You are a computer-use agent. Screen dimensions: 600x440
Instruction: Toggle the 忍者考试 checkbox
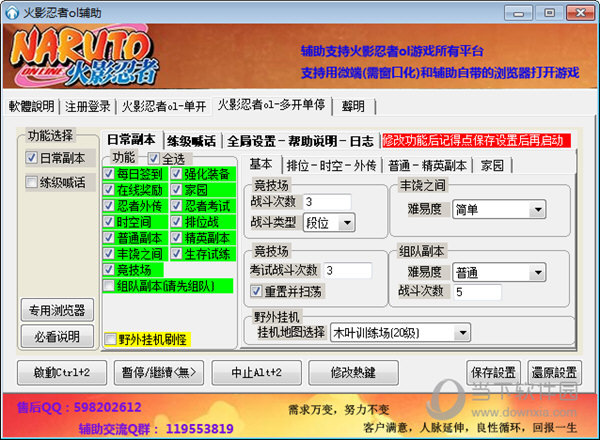(x=176, y=206)
